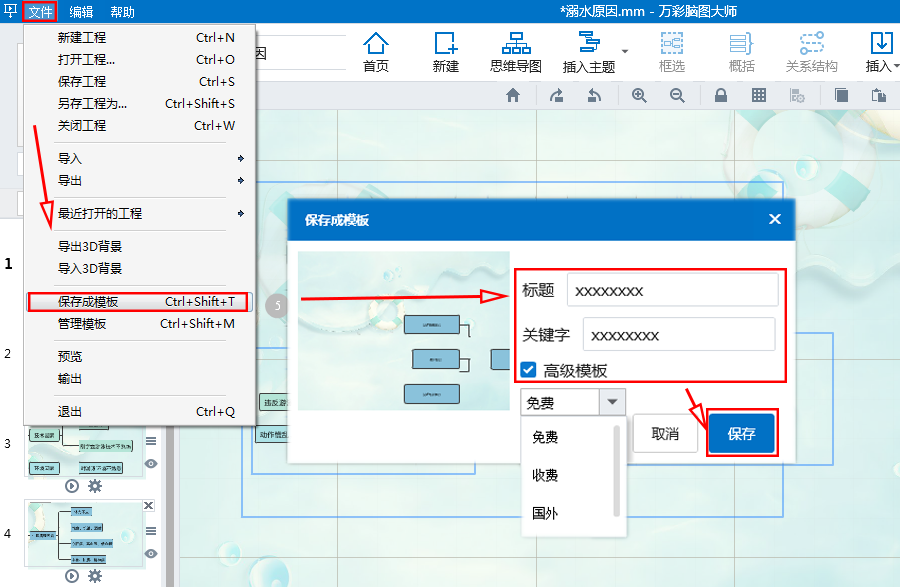Click the dropdown list scrollbar
Image resolution: width=900 pixels, height=587 pixels.
click(617, 470)
